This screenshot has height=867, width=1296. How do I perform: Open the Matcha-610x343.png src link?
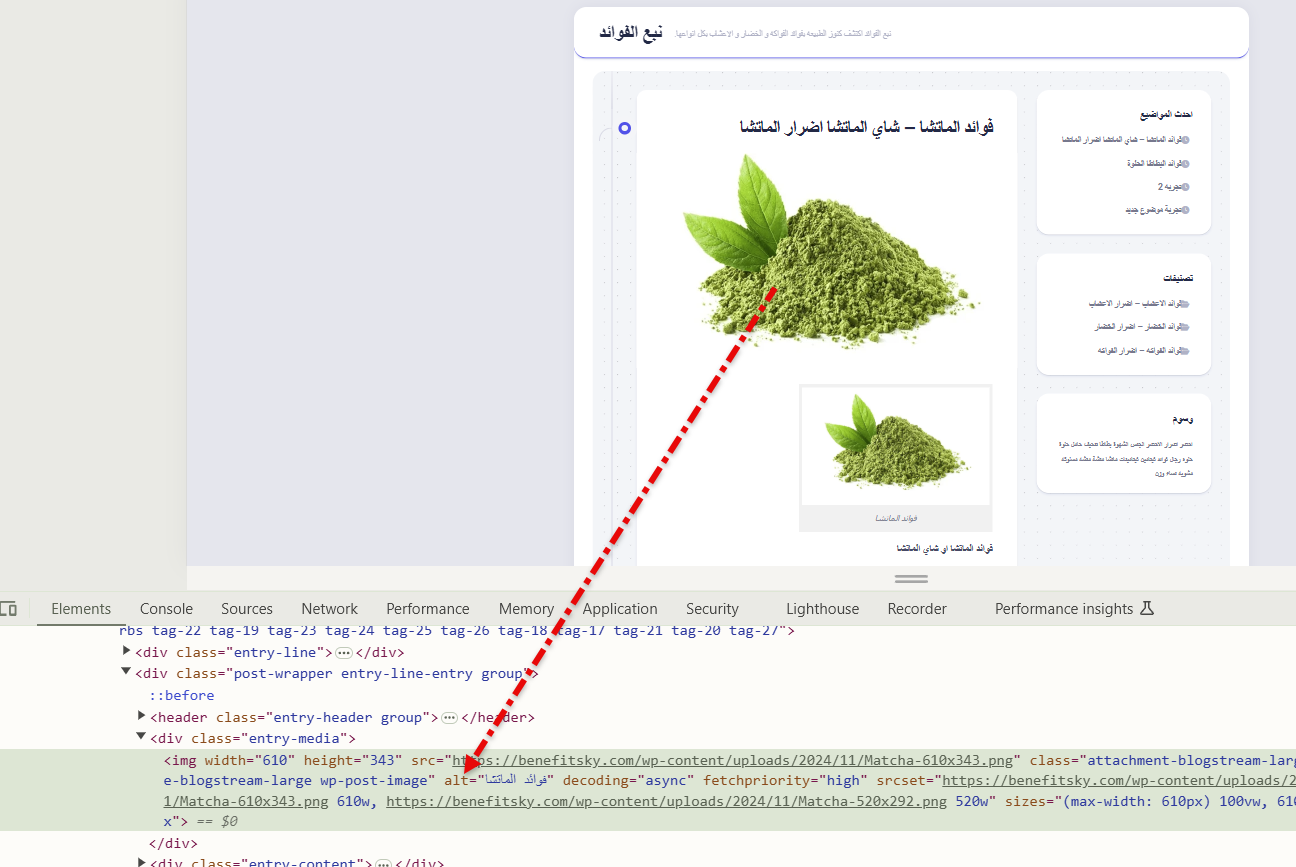[x=735, y=761]
